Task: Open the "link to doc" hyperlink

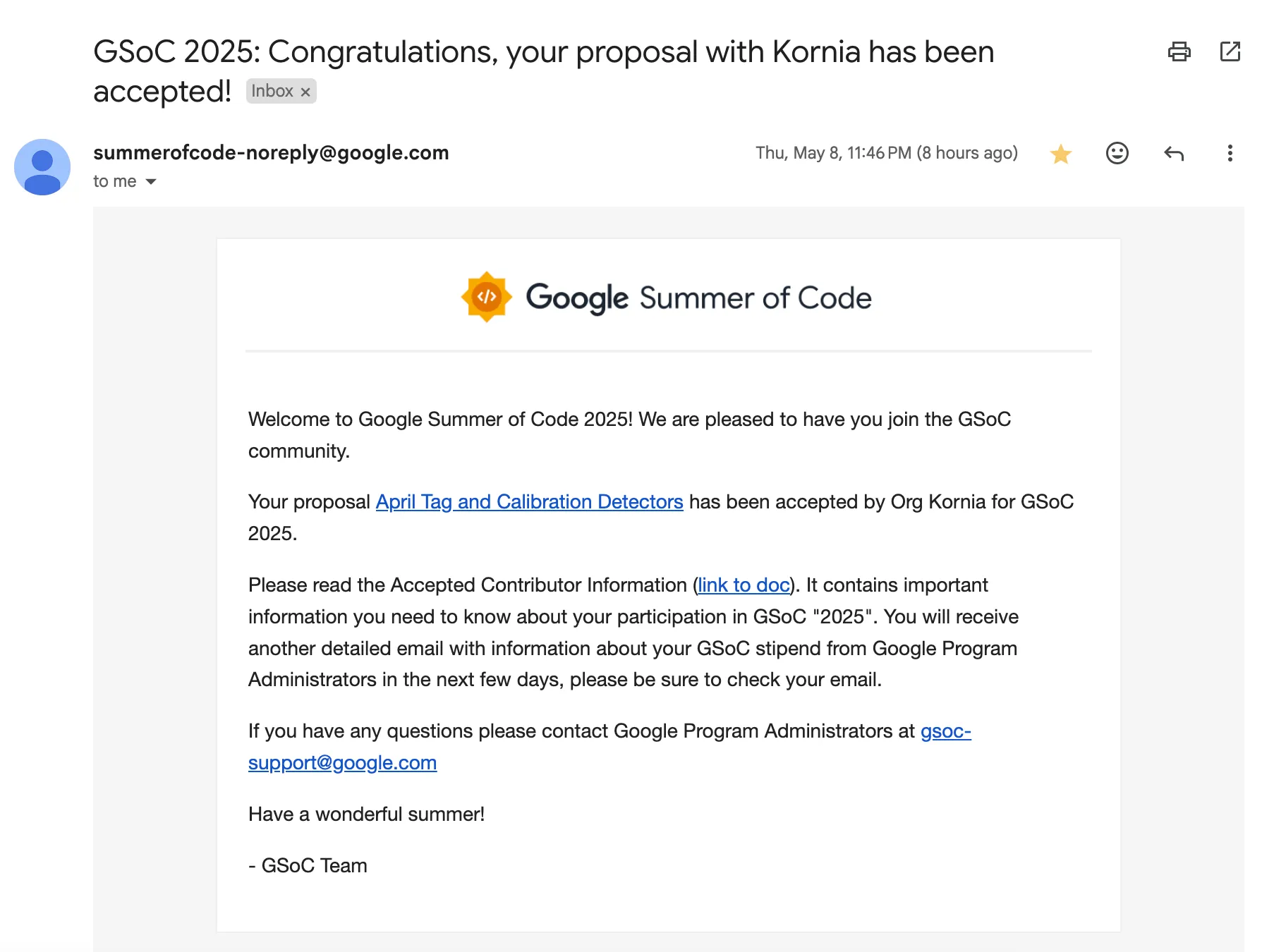Action: (744, 585)
